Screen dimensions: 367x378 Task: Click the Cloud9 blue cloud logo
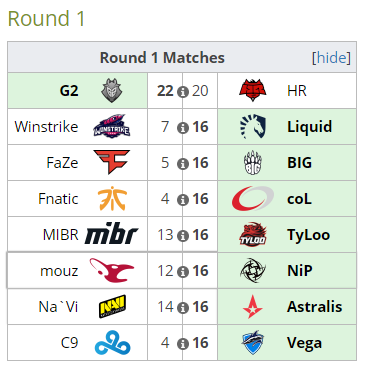pyautogui.click(x=112, y=343)
